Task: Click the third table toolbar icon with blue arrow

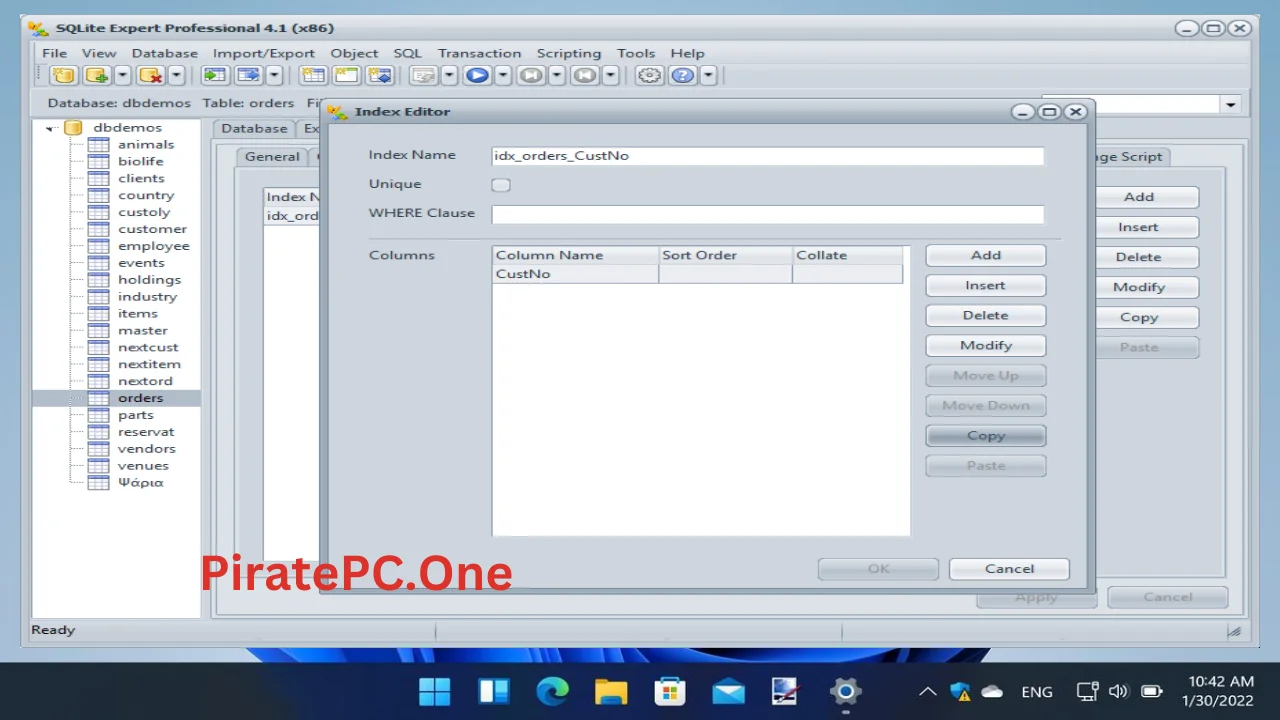Action: [379, 75]
